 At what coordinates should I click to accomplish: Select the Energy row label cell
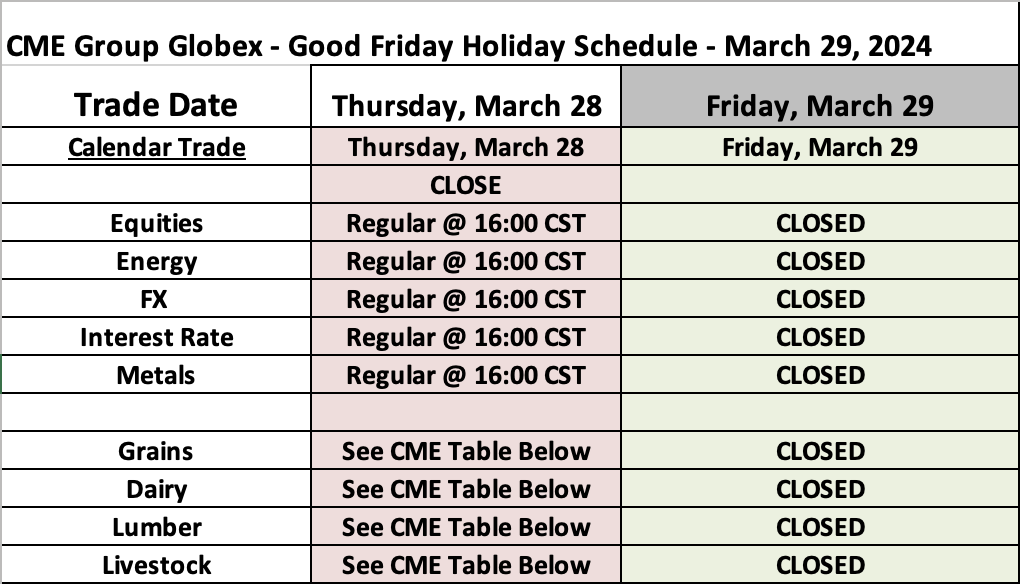(x=156, y=262)
